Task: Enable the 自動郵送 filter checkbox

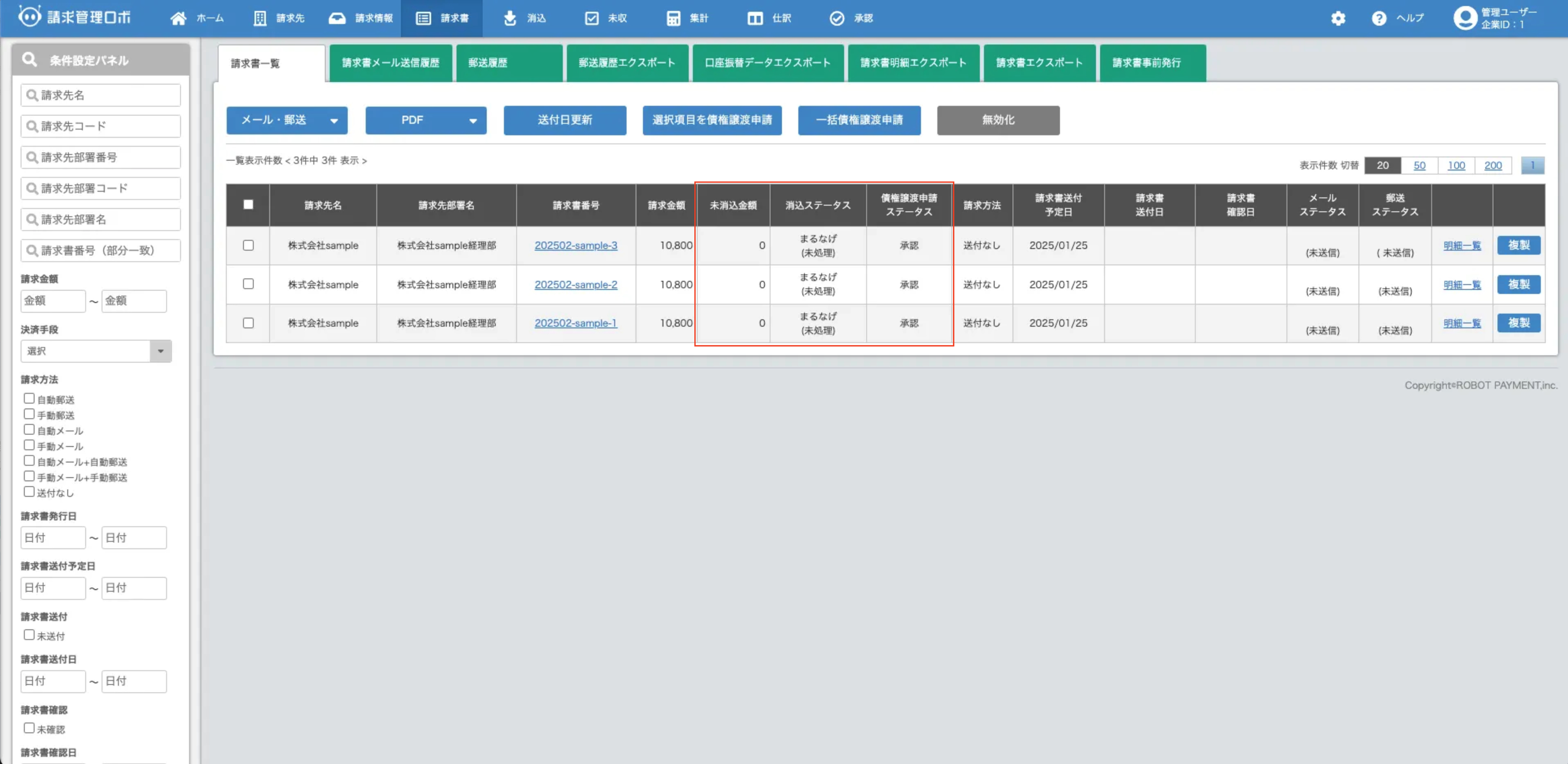Action: [x=29, y=398]
